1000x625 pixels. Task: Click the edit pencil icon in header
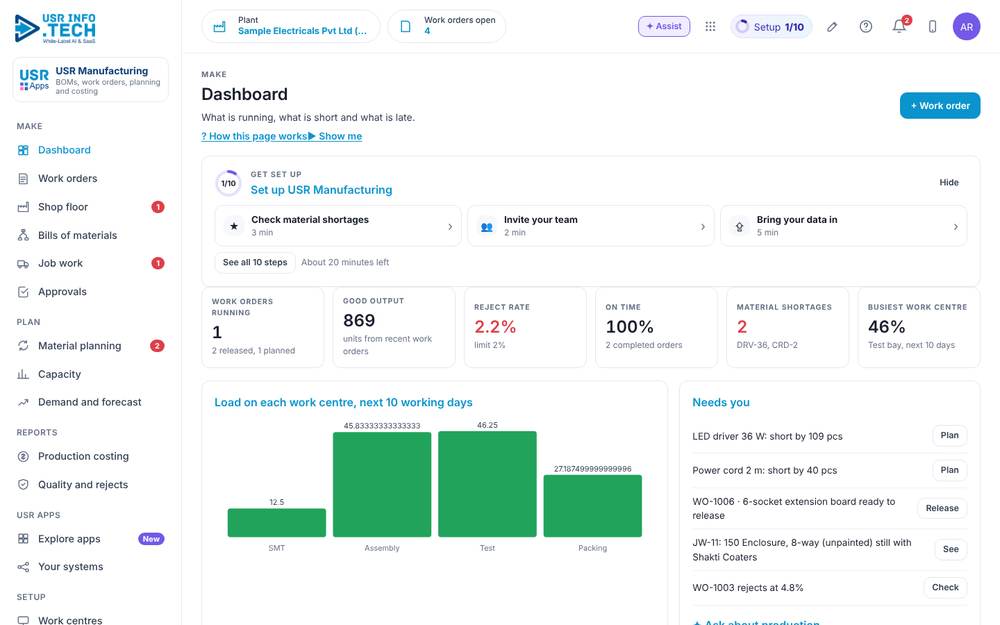point(832,27)
